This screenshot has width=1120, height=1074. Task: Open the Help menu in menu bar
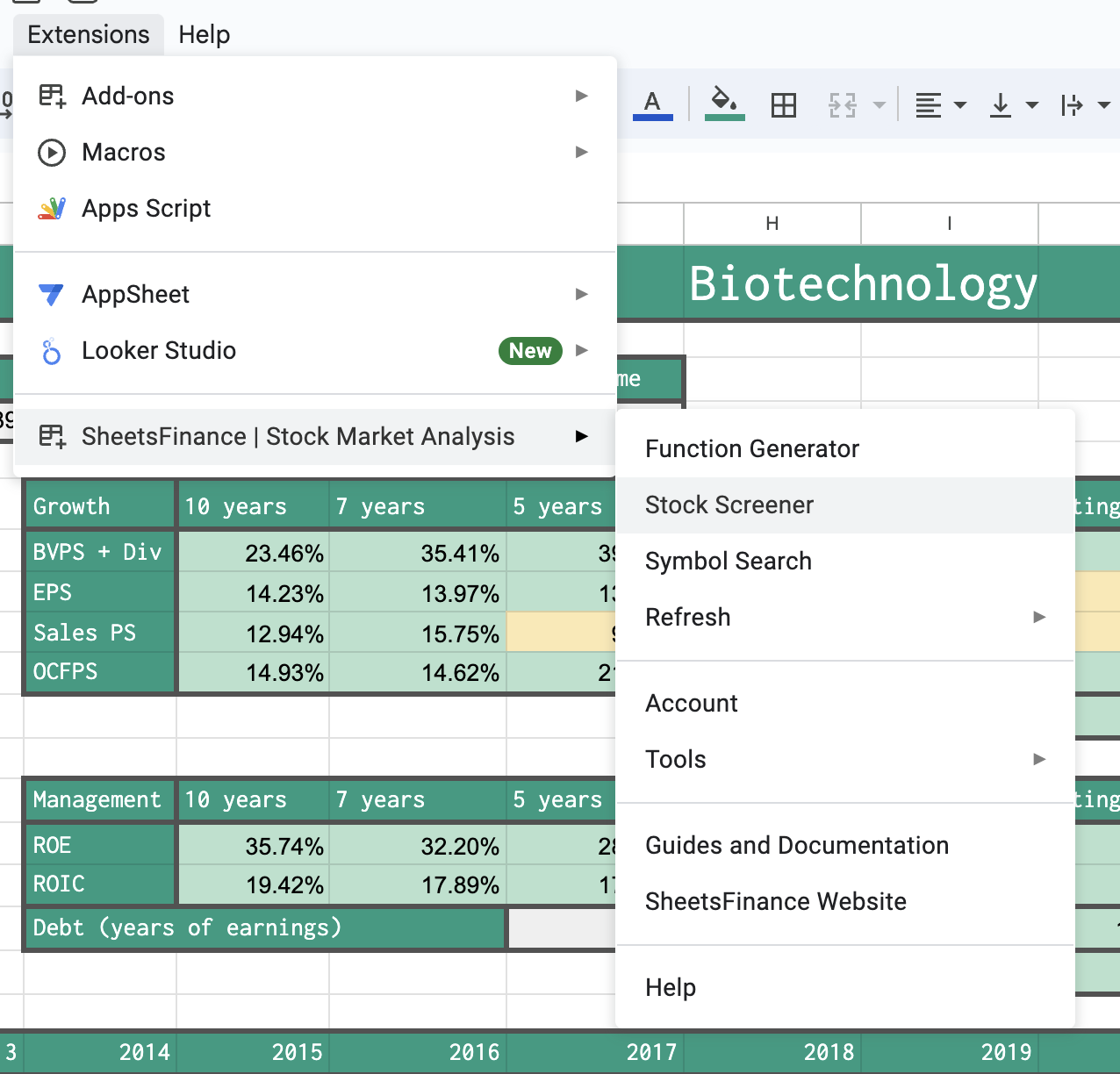(204, 34)
